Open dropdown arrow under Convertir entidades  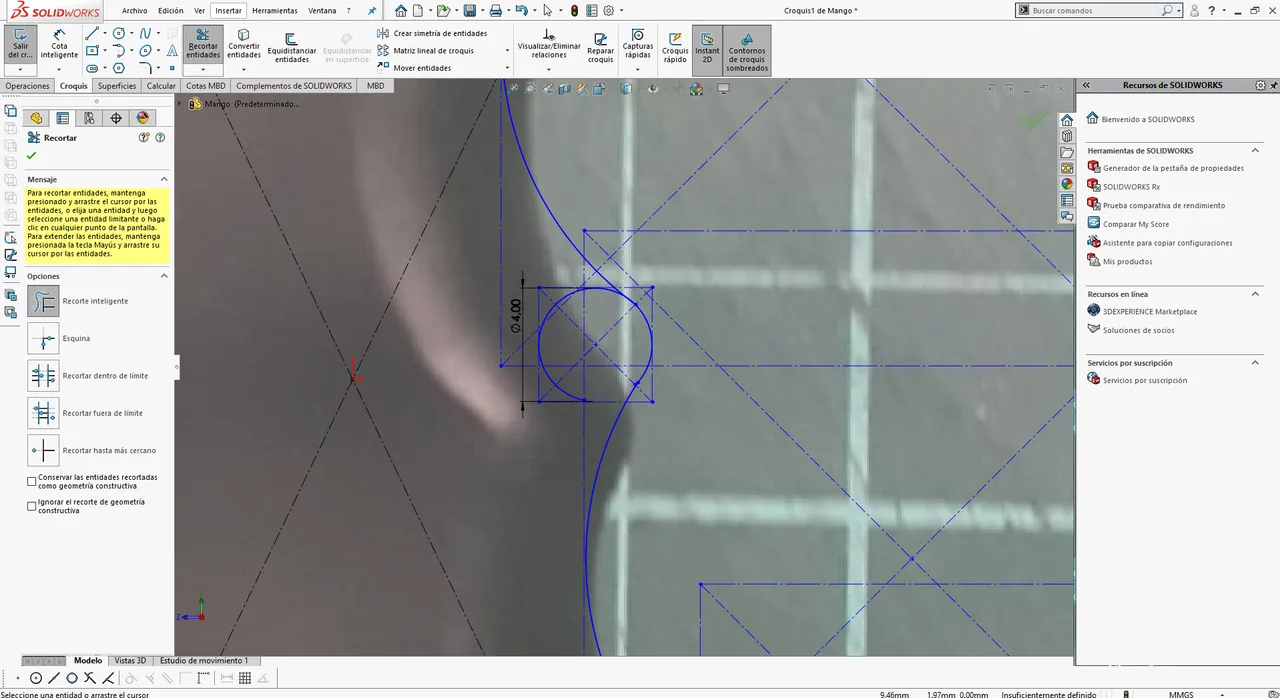point(244,69)
